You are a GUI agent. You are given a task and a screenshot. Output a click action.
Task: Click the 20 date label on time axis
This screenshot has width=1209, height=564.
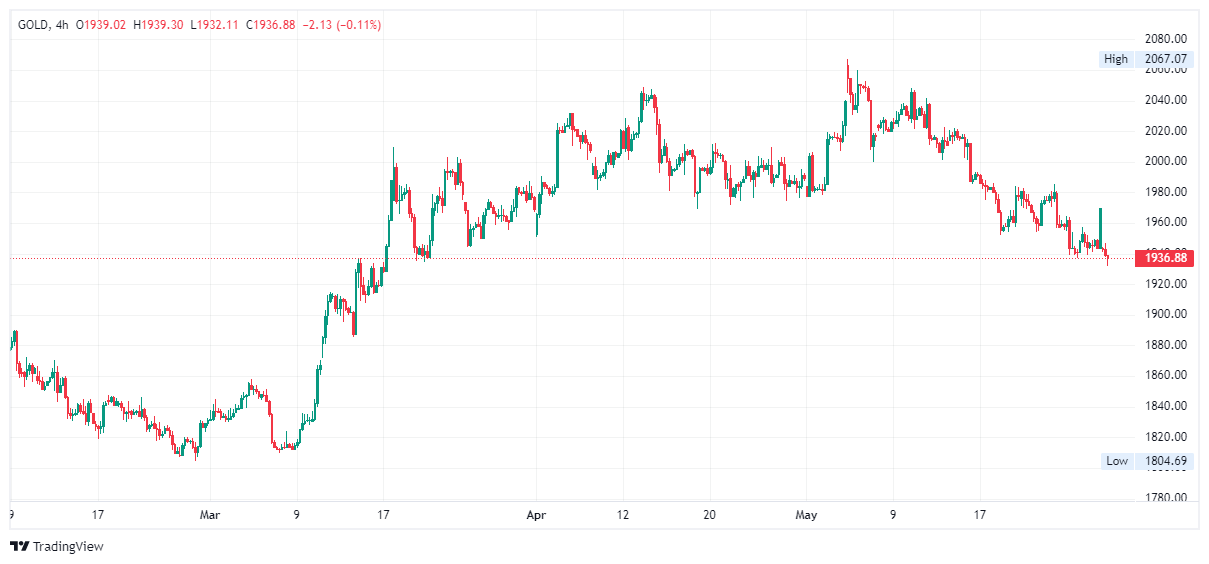709,515
